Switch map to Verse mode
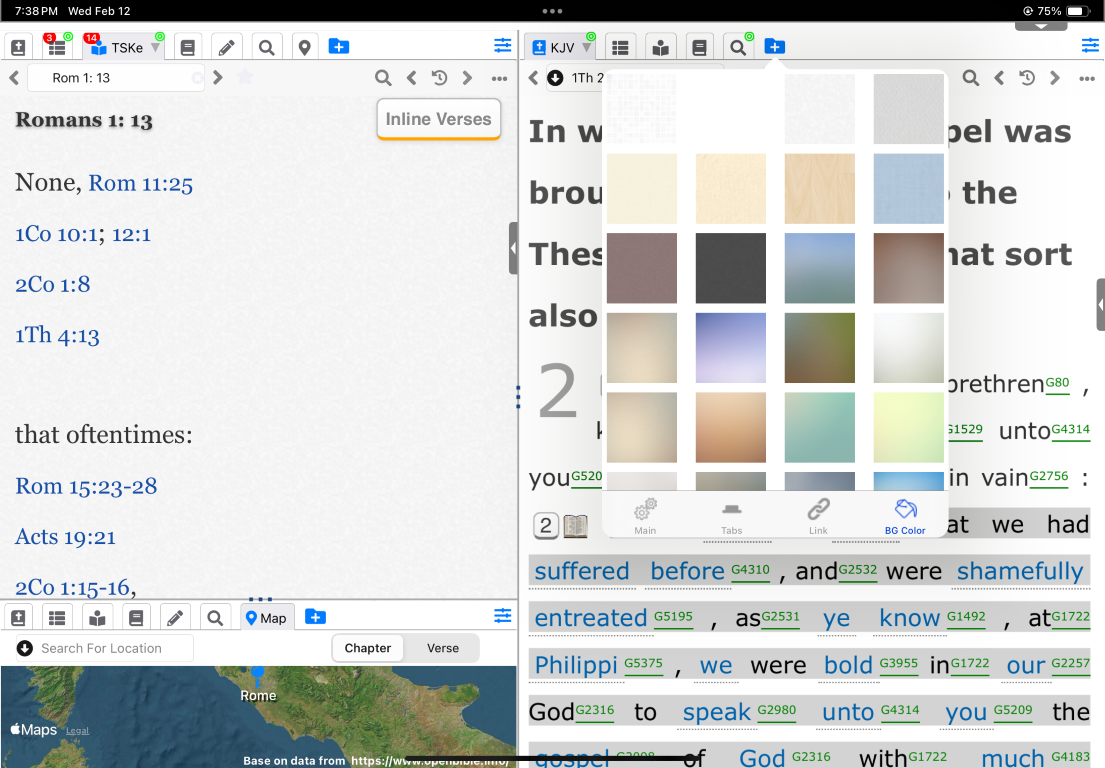The image size is (1105, 768). 442,648
